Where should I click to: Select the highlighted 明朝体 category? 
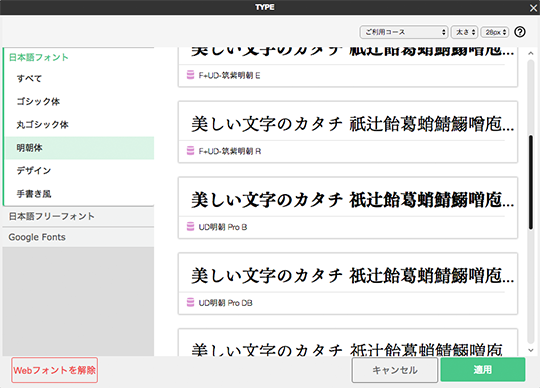[80, 148]
